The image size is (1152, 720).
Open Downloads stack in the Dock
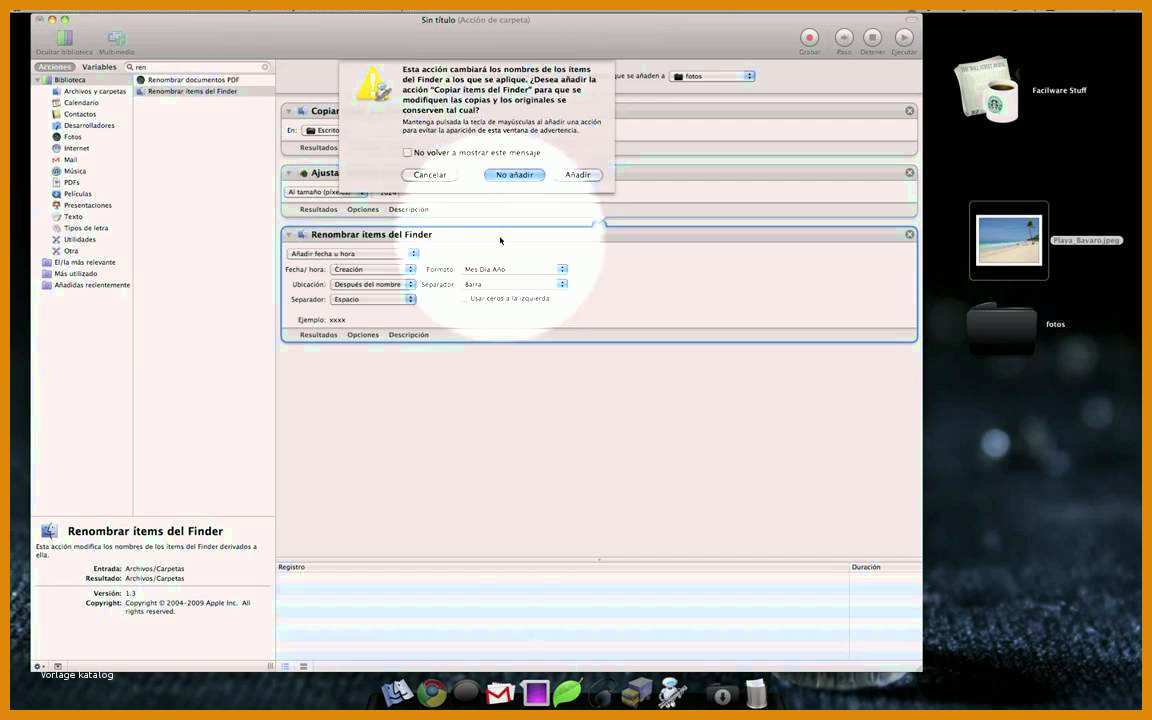(721, 694)
